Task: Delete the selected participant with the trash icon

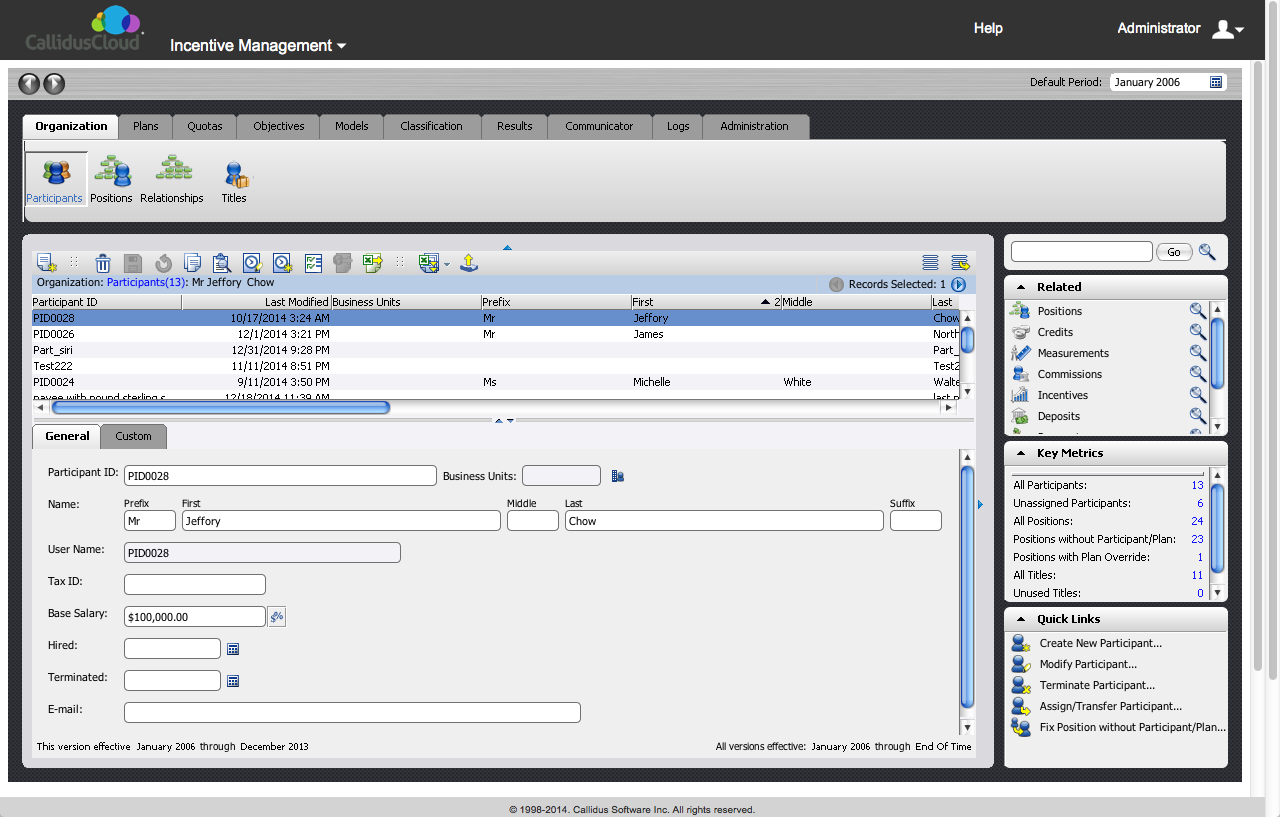Action: [103, 263]
